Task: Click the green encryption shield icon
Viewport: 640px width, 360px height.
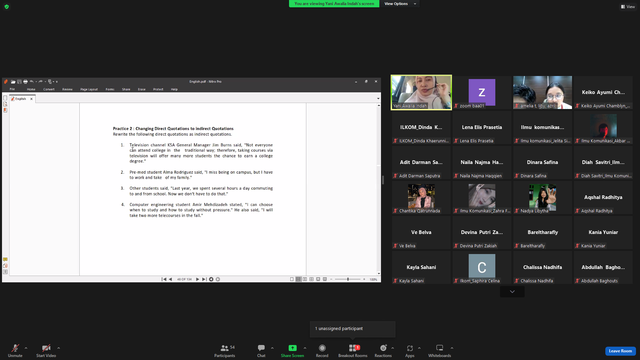Action: (7, 7)
